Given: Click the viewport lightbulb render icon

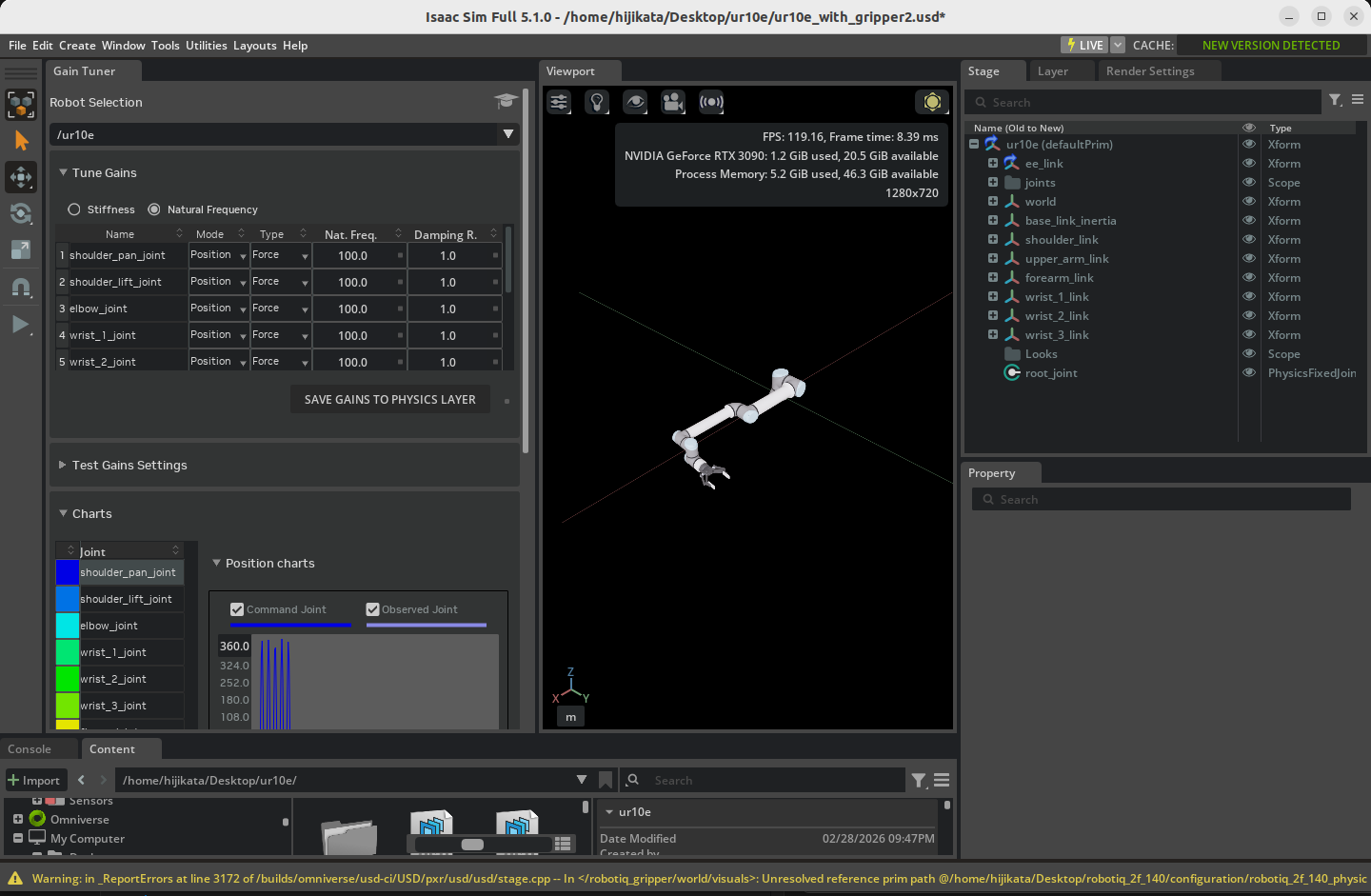Looking at the screenshot, I should coord(597,102).
